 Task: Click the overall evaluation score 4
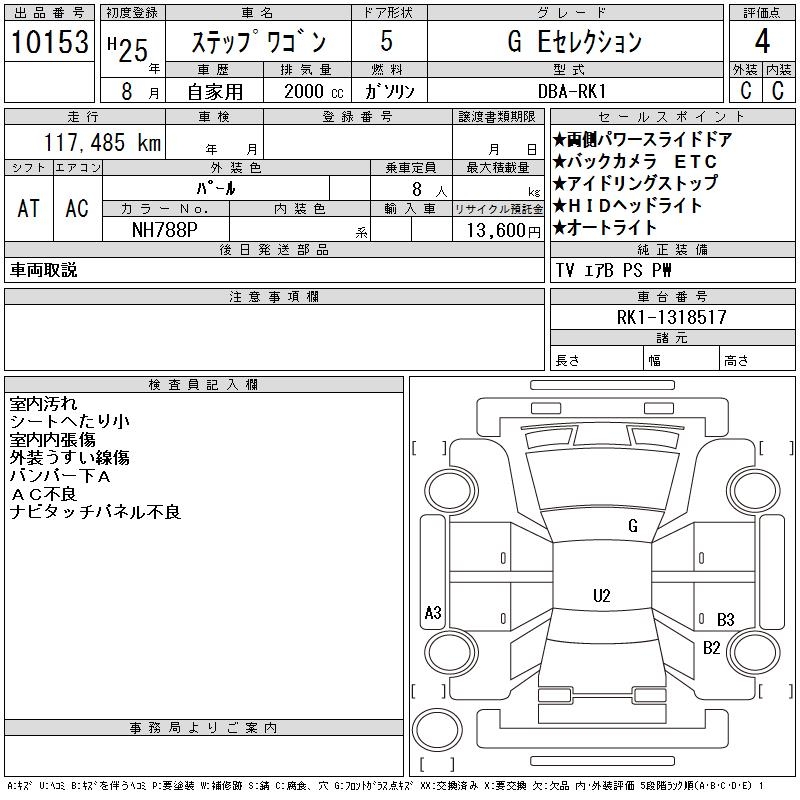click(762, 42)
